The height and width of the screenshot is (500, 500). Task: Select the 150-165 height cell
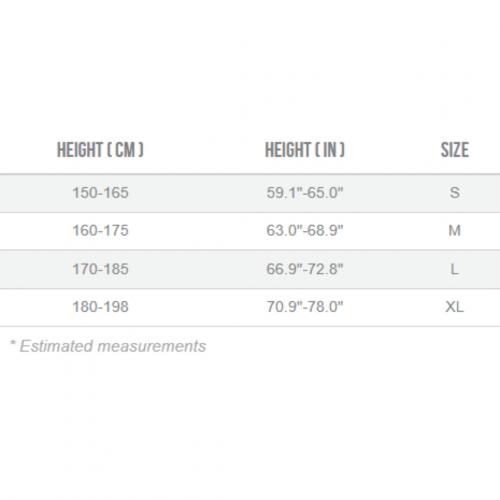tap(100, 193)
